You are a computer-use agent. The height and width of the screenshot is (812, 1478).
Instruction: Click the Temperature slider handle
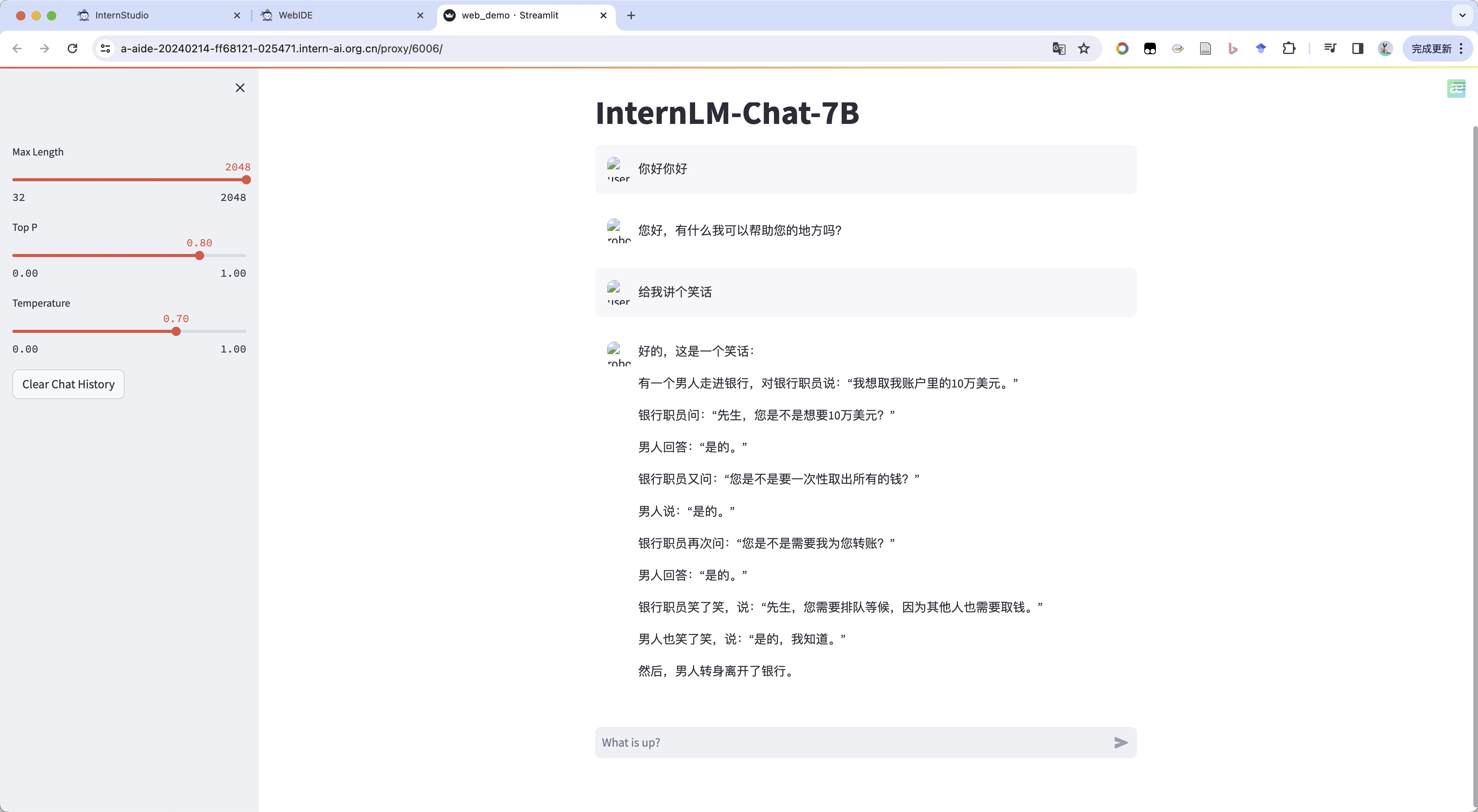176,332
